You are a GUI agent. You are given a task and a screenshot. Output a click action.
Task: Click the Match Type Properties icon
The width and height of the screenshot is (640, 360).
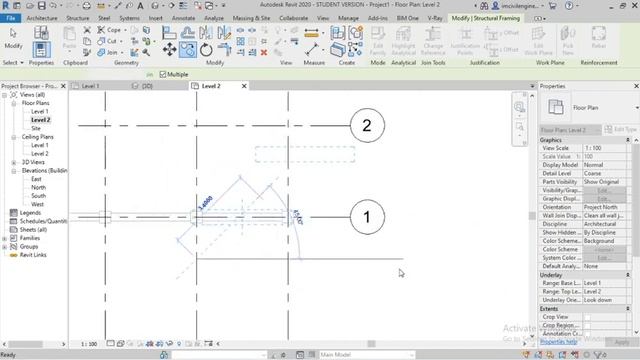(87, 52)
